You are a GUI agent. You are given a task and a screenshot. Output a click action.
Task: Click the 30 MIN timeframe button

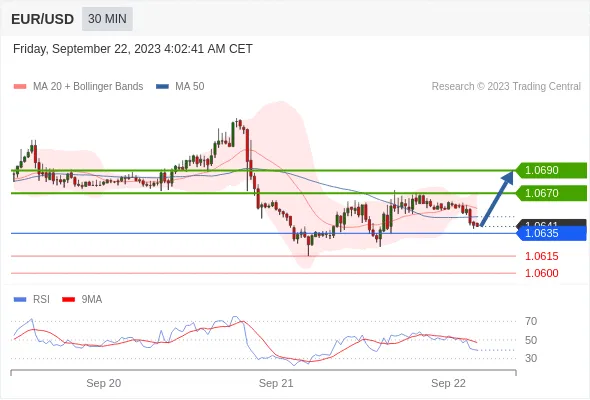(x=107, y=19)
